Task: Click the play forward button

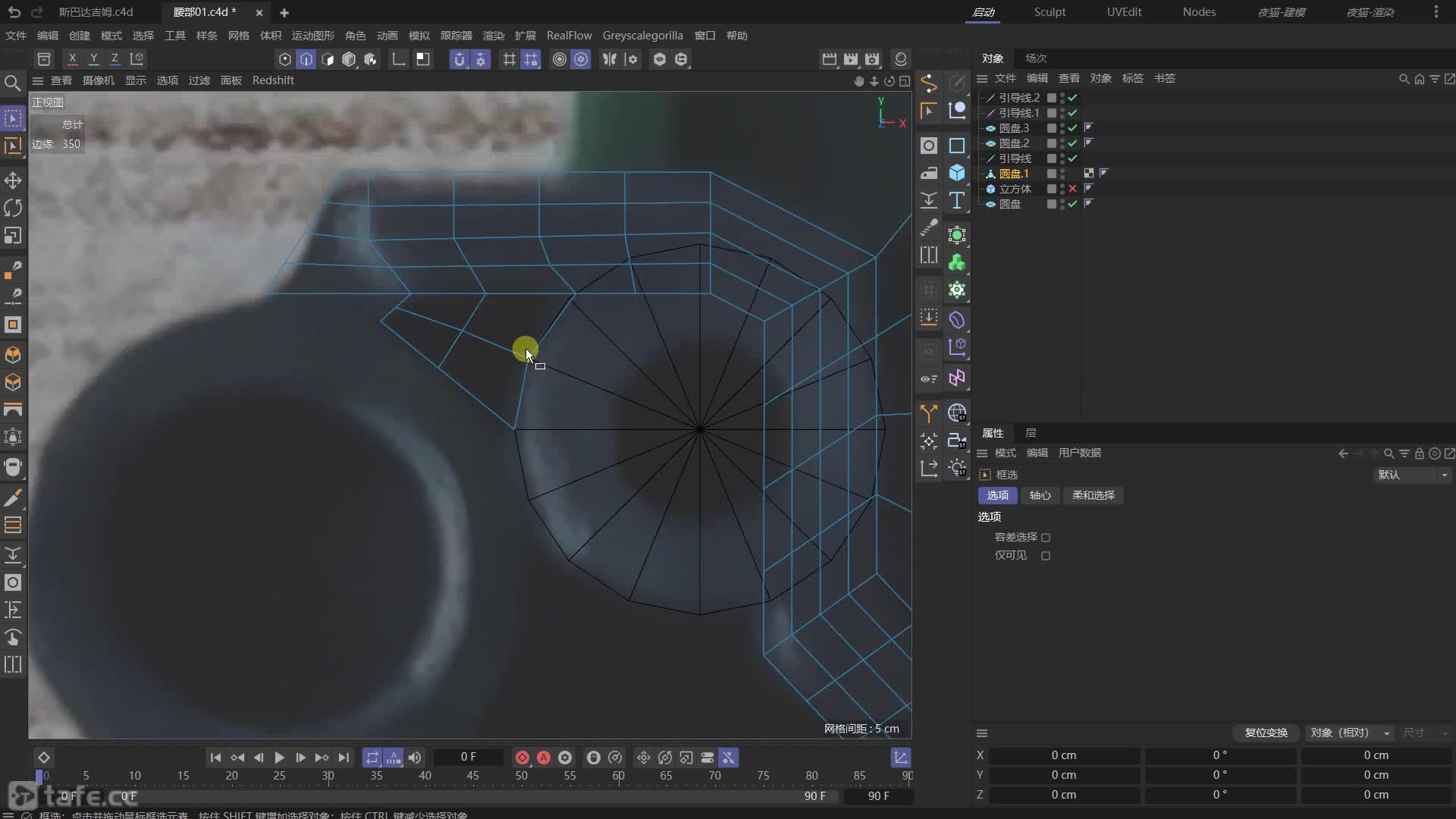Action: (279, 758)
